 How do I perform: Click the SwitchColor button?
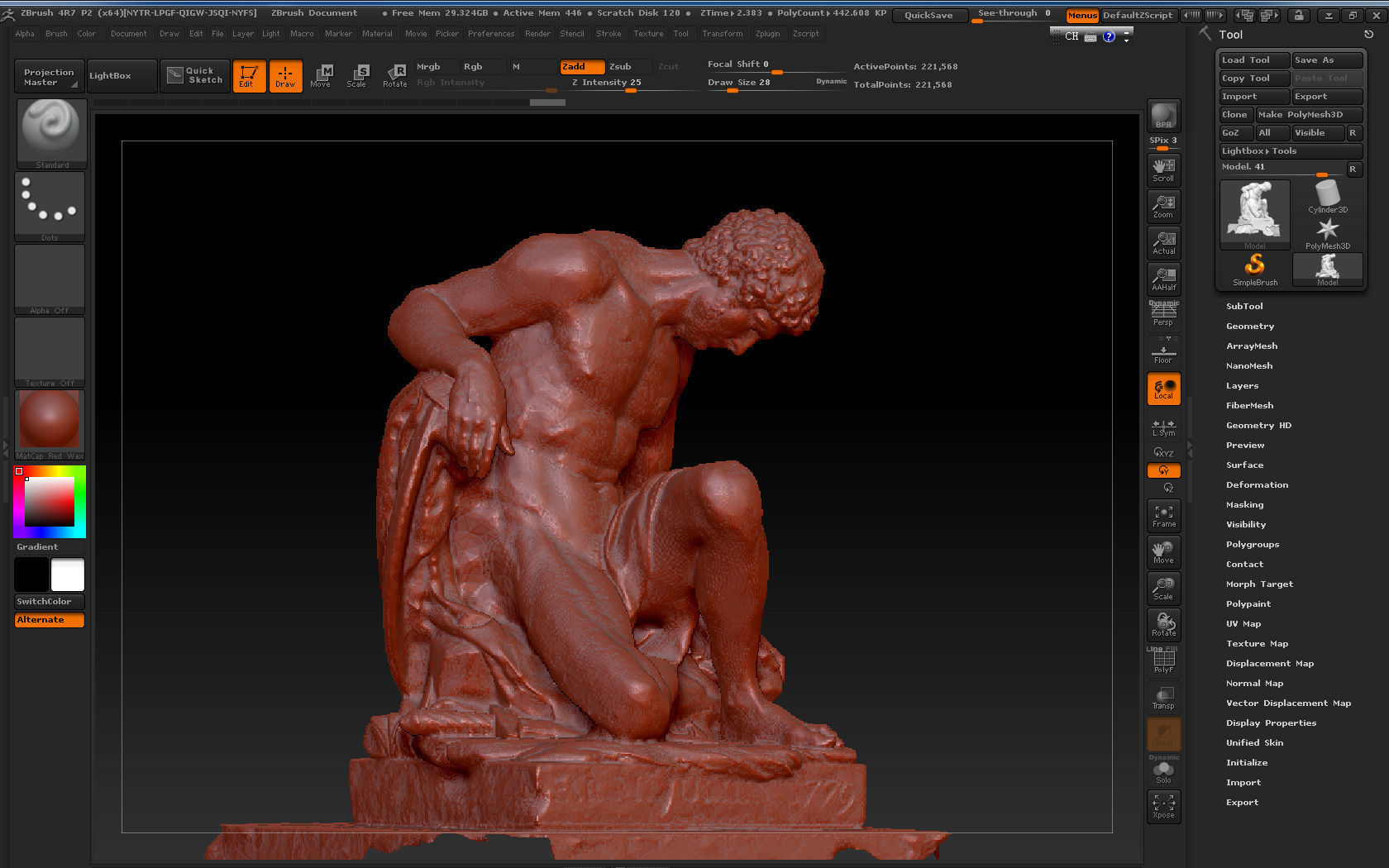click(x=50, y=601)
